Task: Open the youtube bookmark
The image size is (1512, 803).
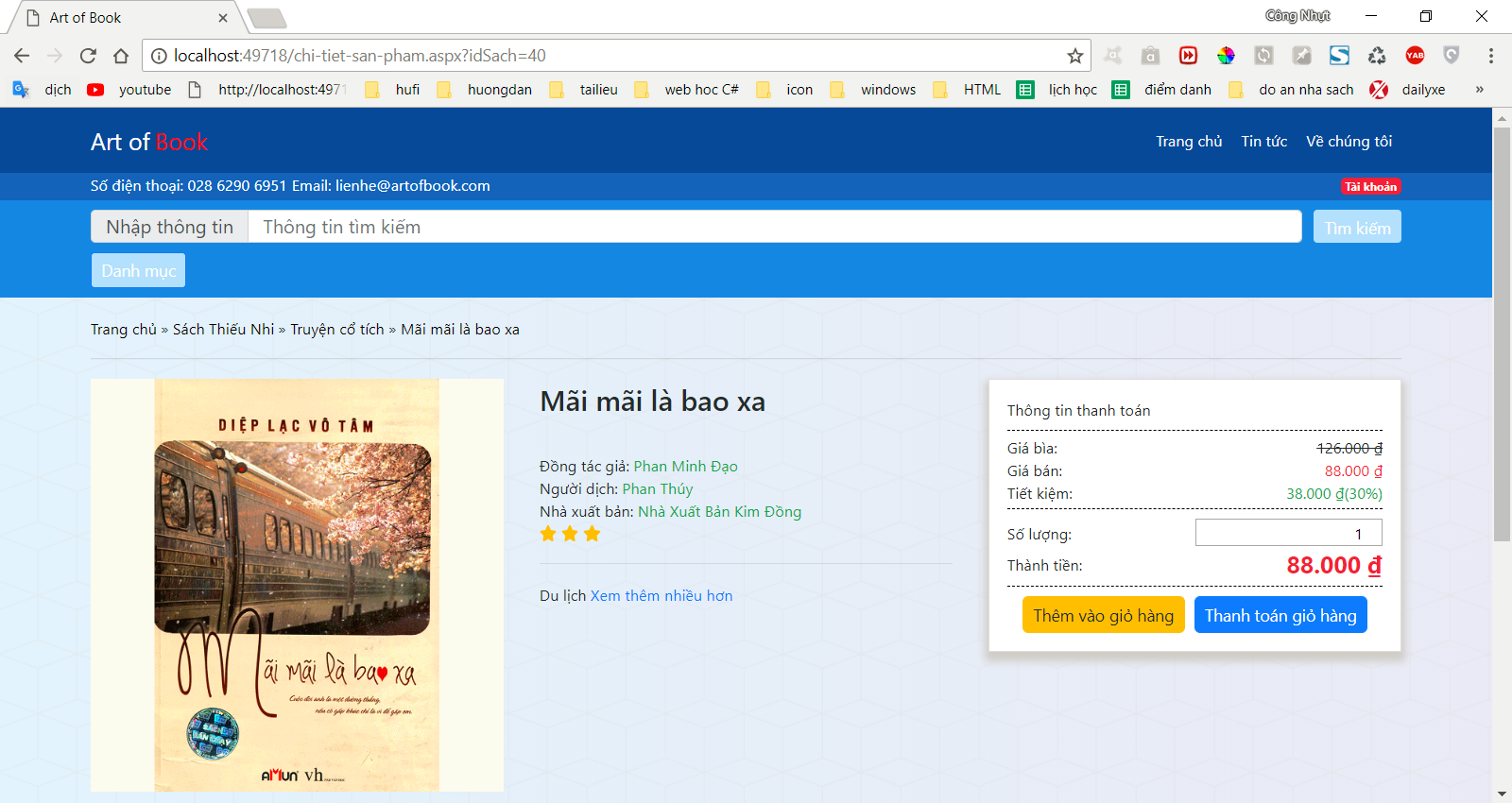Action: click(129, 90)
